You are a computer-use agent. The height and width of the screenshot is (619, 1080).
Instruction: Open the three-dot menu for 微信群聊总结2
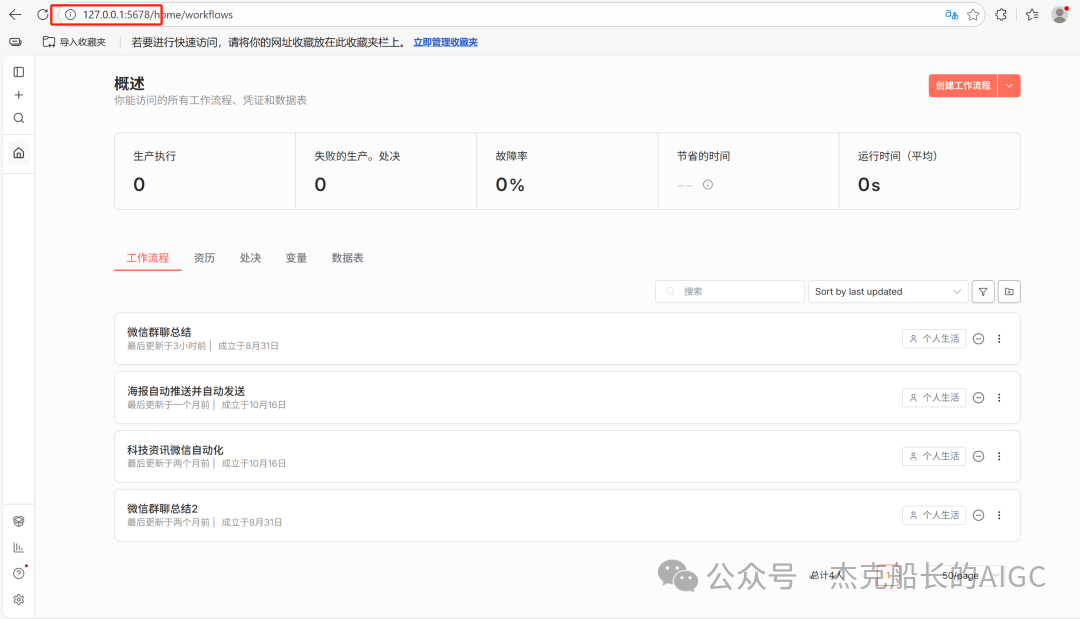point(999,516)
